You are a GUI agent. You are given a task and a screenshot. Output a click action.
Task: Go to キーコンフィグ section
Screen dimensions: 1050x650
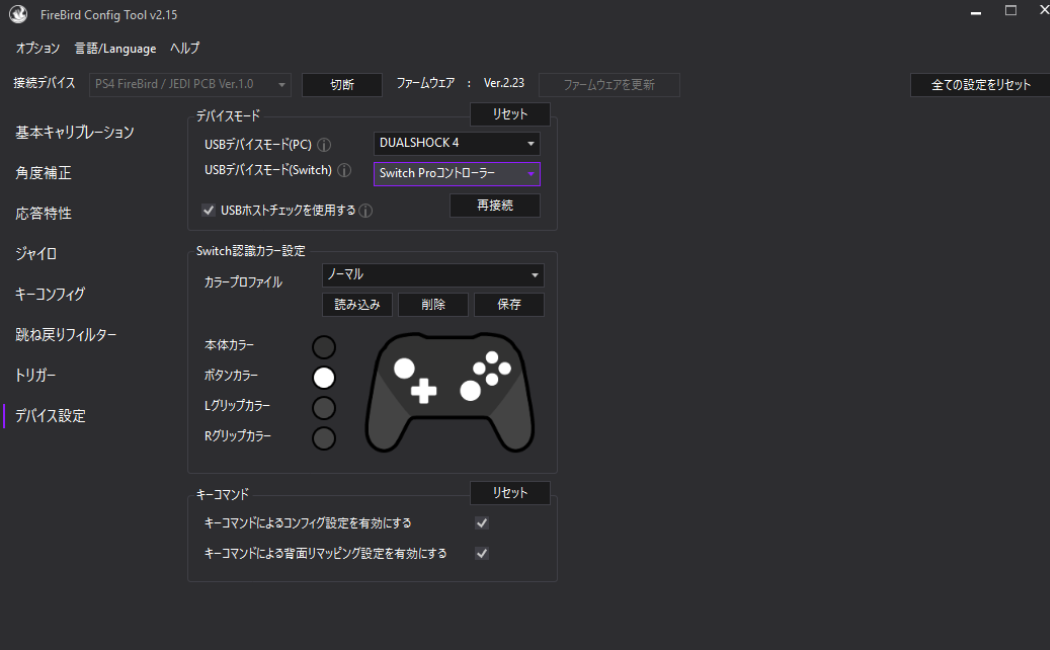[x=50, y=294]
